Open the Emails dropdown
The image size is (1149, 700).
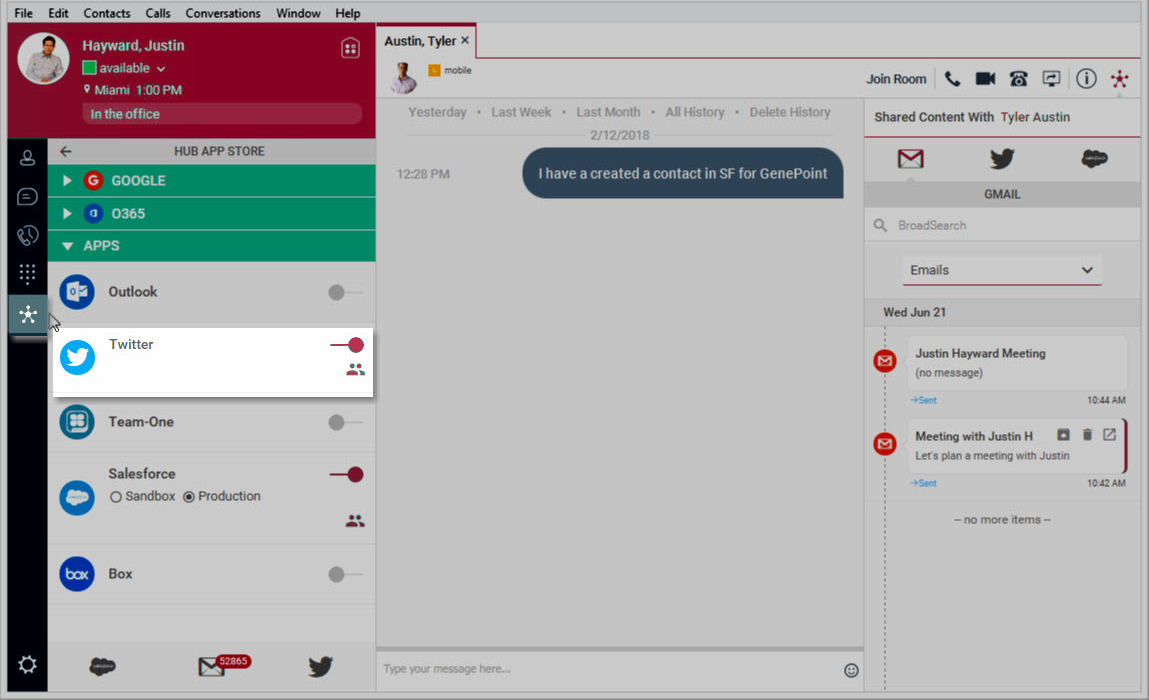(x=1001, y=270)
